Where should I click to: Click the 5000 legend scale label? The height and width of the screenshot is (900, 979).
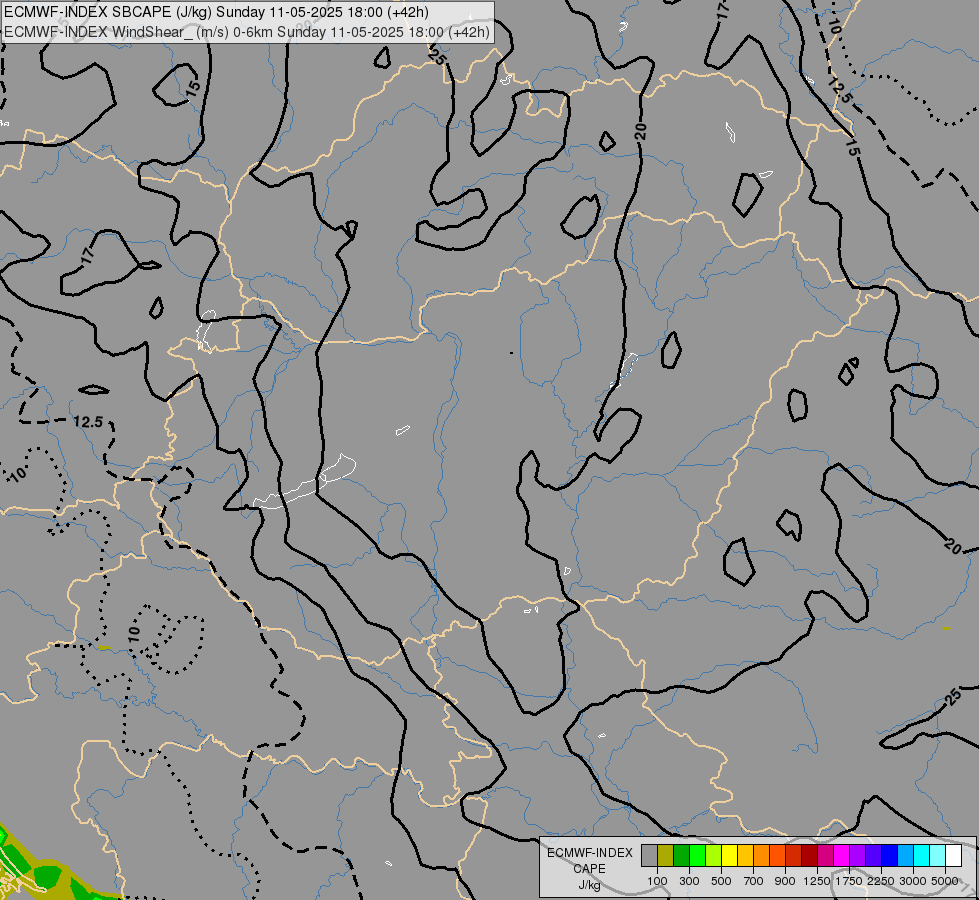(945, 881)
